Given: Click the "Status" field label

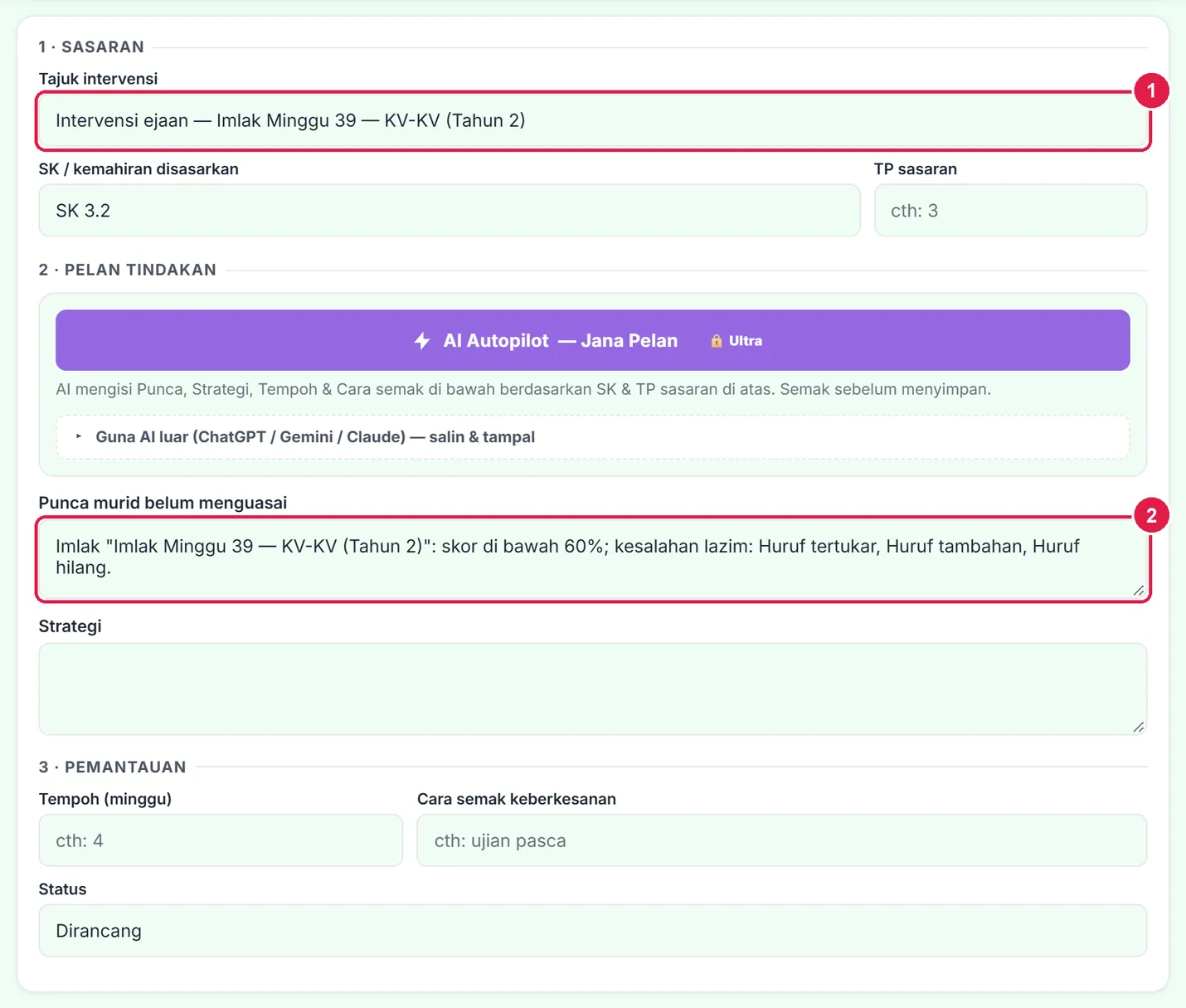Looking at the screenshot, I should (62, 889).
